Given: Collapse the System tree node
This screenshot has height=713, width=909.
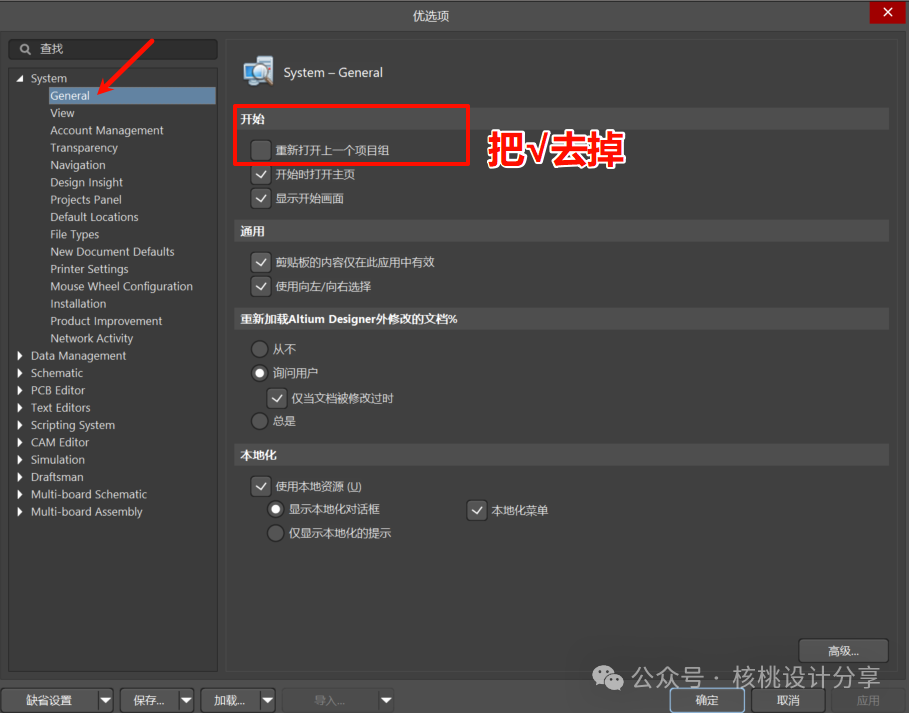Looking at the screenshot, I should [20, 79].
